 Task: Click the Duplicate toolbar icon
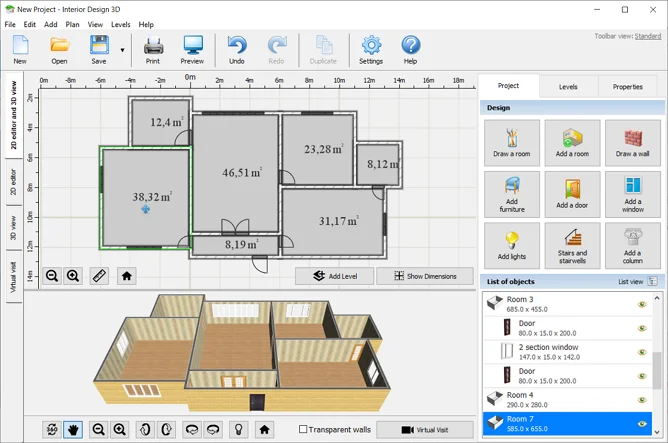323,49
